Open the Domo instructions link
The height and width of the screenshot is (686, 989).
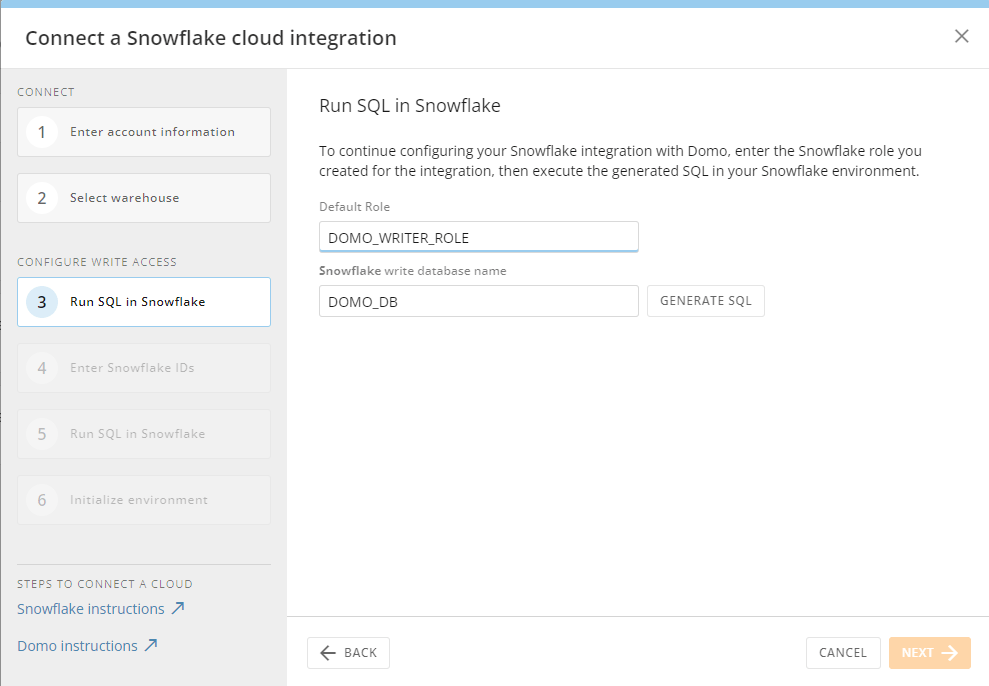(77, 646)
